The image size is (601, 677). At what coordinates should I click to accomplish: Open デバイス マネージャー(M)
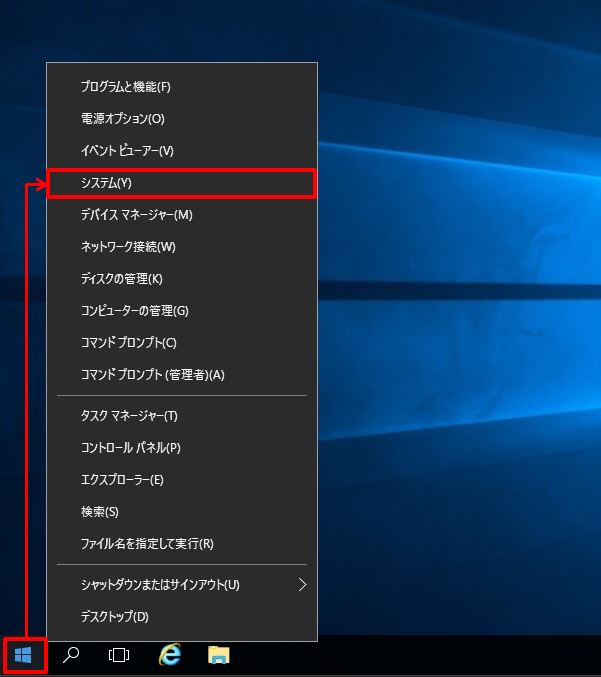point(182,215)
